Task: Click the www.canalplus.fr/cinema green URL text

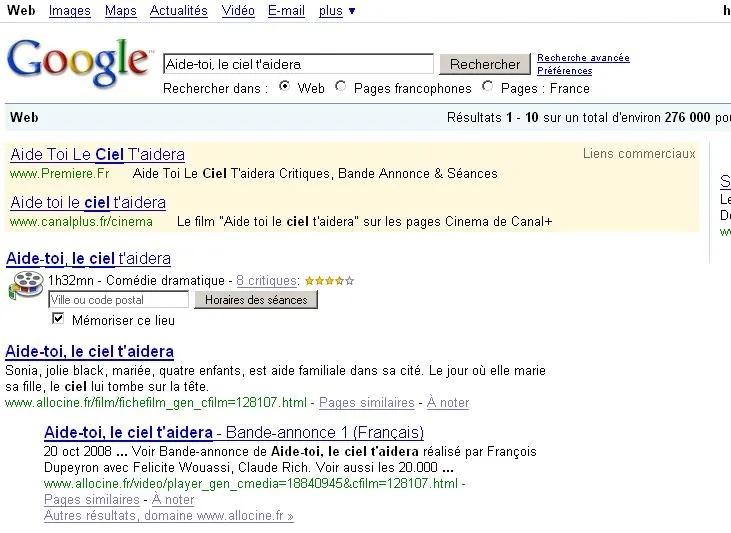Action: tap(81, 222)
